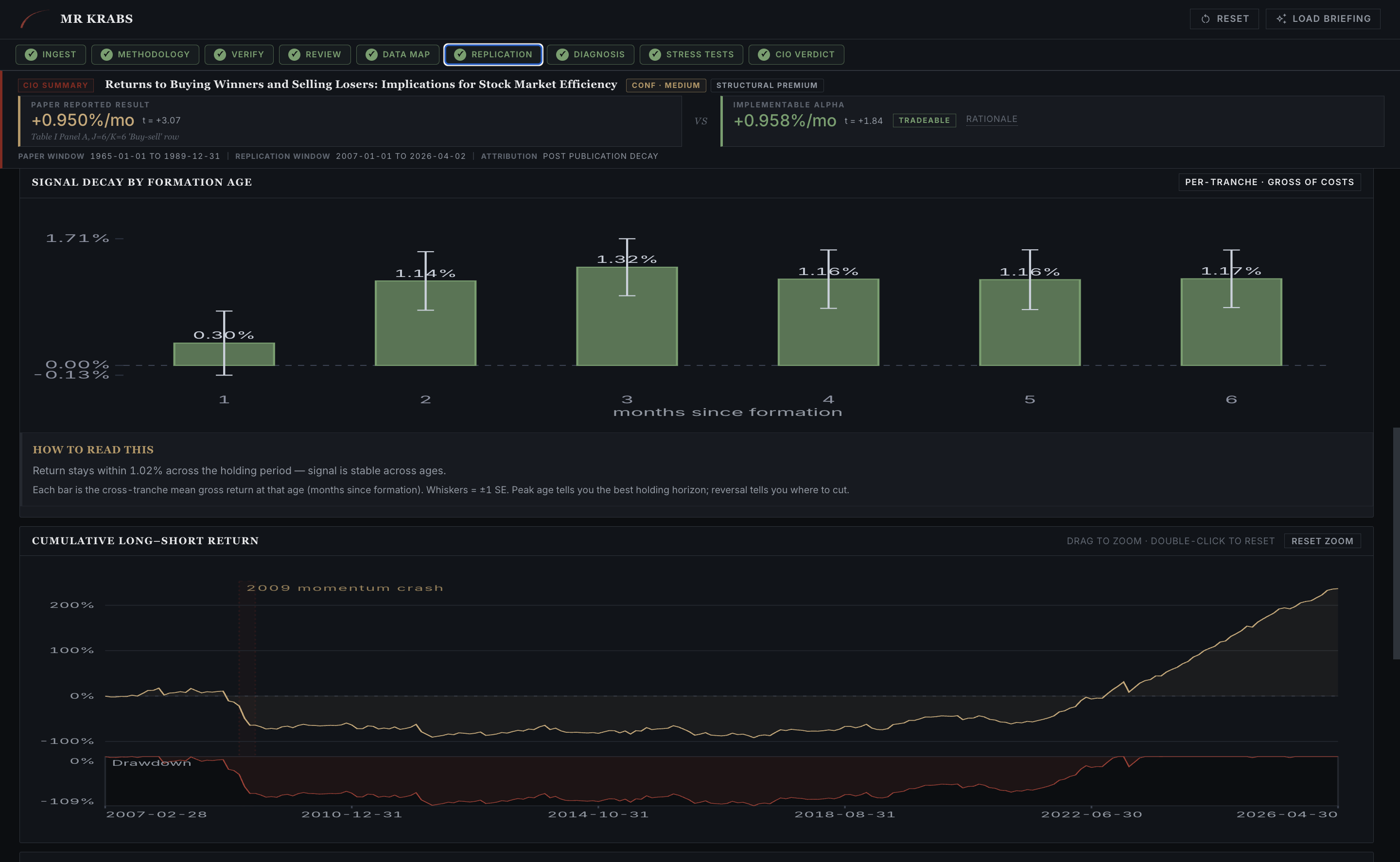Expand the CIO SUMMARY section
Screen dimensions: 1400x862
[55, 85]
